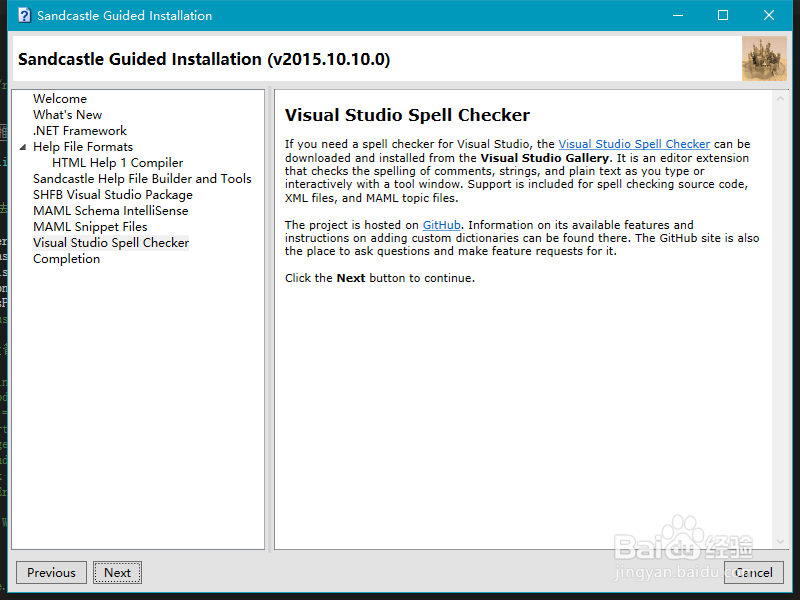Maximize the Sandcastle installer window
The width and height of the screenshot is (800, 600).
[723, 15]
